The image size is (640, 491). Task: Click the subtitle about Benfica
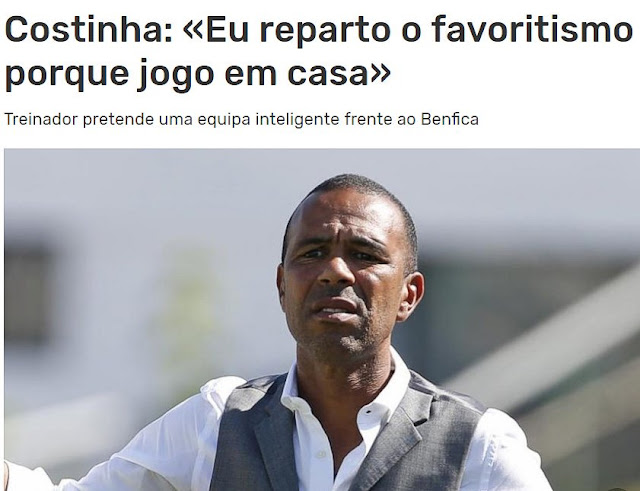[x=241, y=120]
